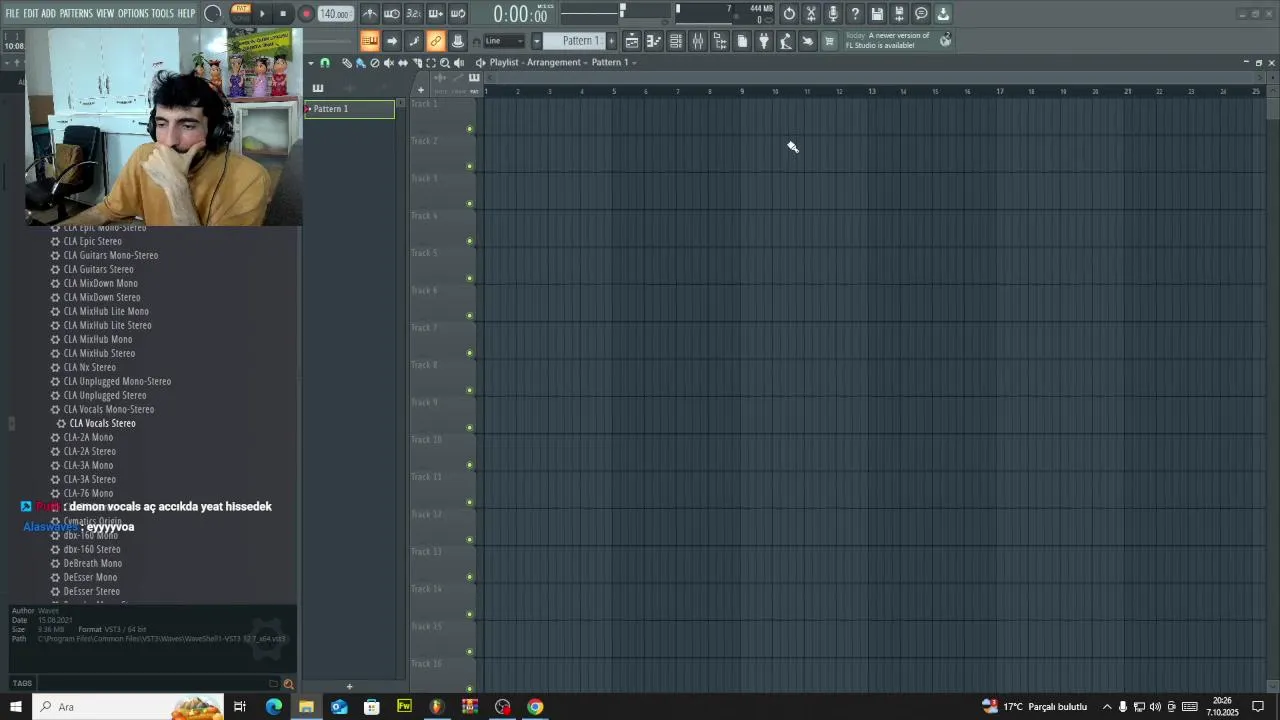1280x720 pixels.
Task: Toggle the metronome button
Action: (370, 14)
